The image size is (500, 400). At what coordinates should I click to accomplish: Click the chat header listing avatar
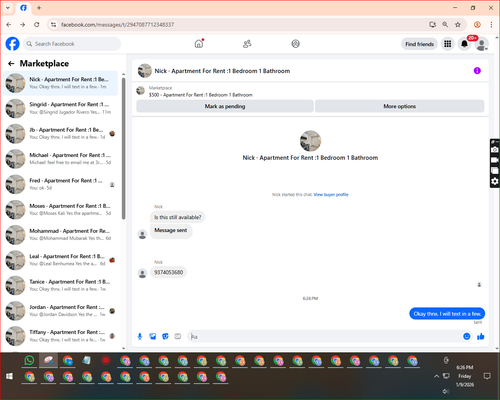tap(145, 71)
